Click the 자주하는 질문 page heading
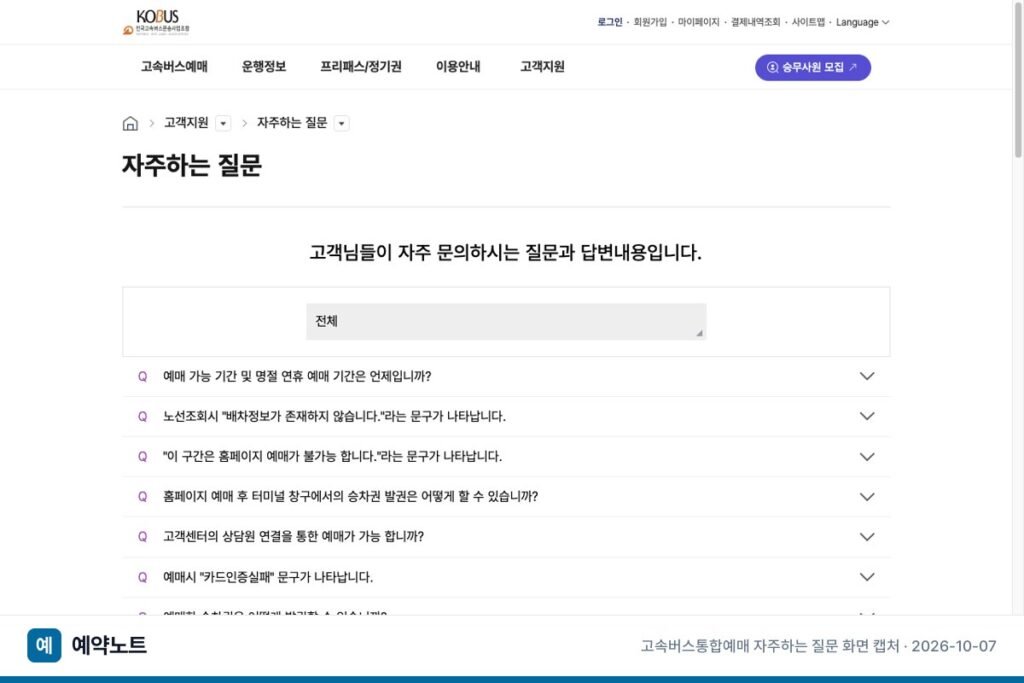The image size is (1024, 683). tap(192, 165)
